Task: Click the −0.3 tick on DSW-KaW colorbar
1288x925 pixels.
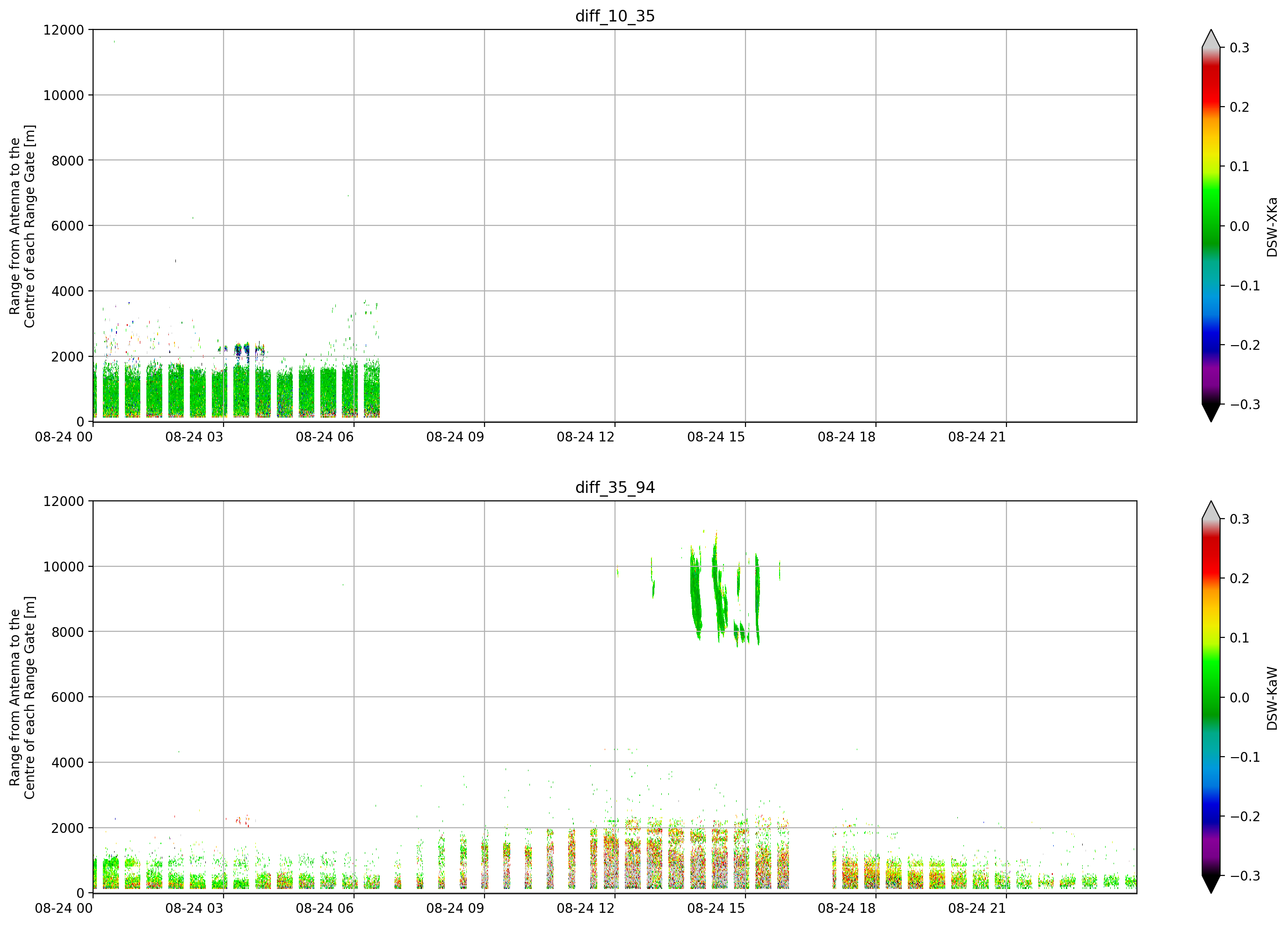Action: [1245, 876]
